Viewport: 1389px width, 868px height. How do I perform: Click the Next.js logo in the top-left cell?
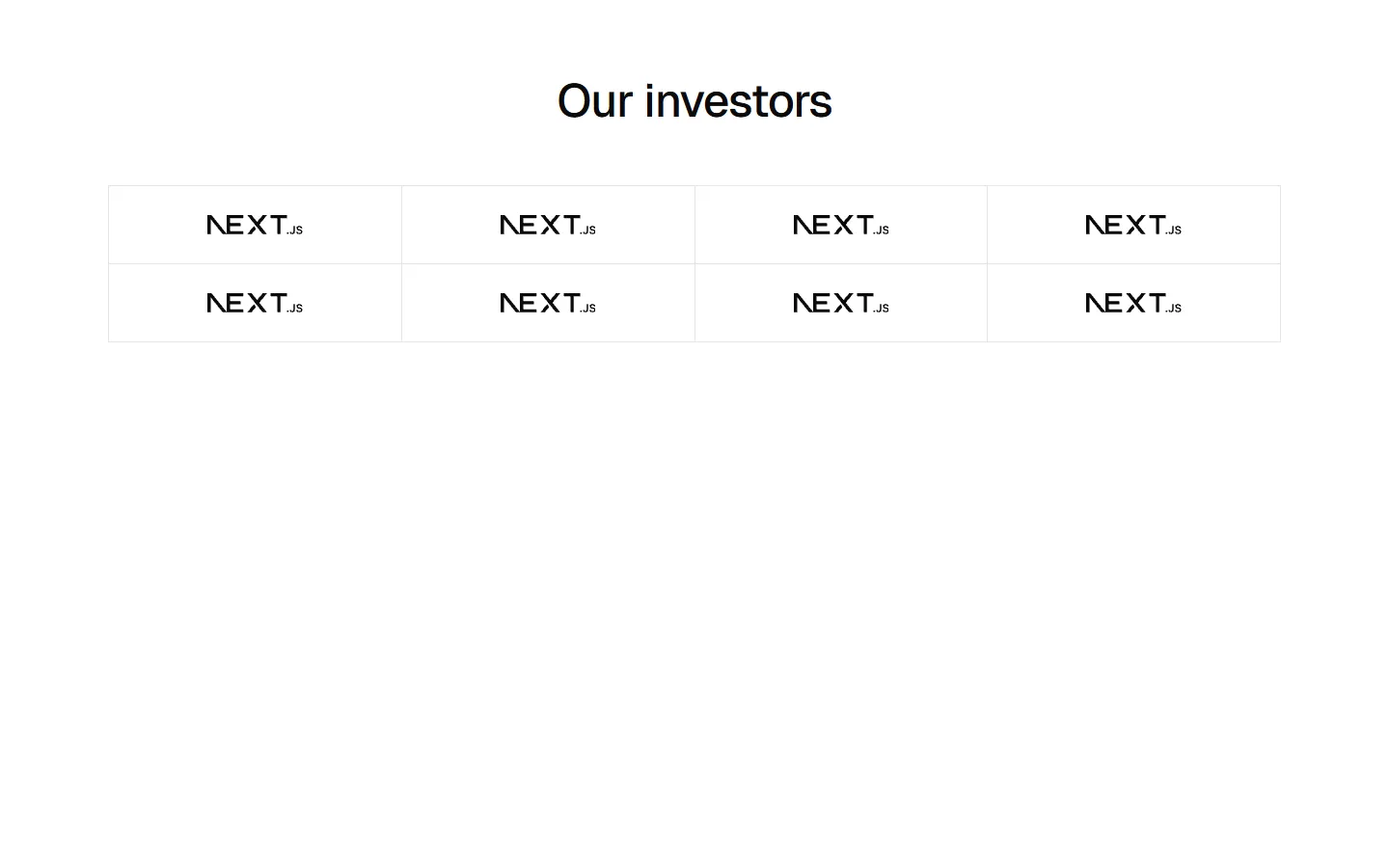(255, 225)
